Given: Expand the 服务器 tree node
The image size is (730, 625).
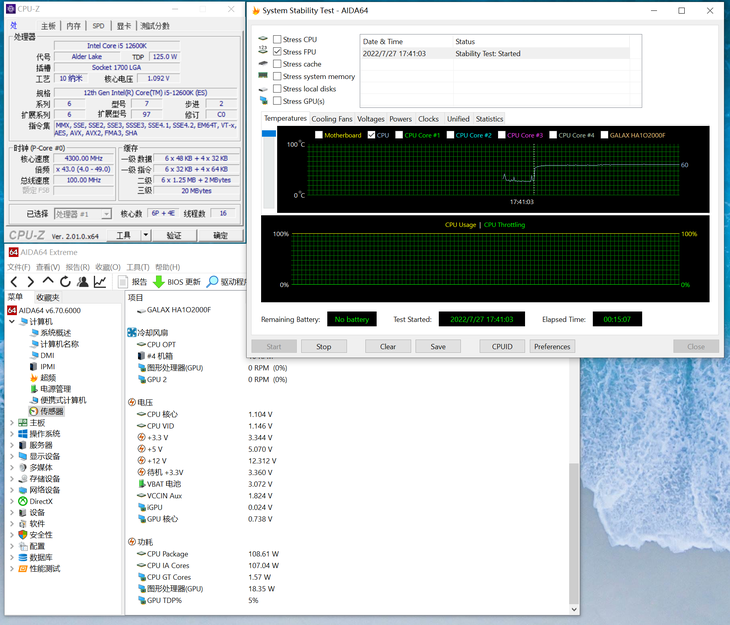Looking at the screenshot, I should (12, 445).
